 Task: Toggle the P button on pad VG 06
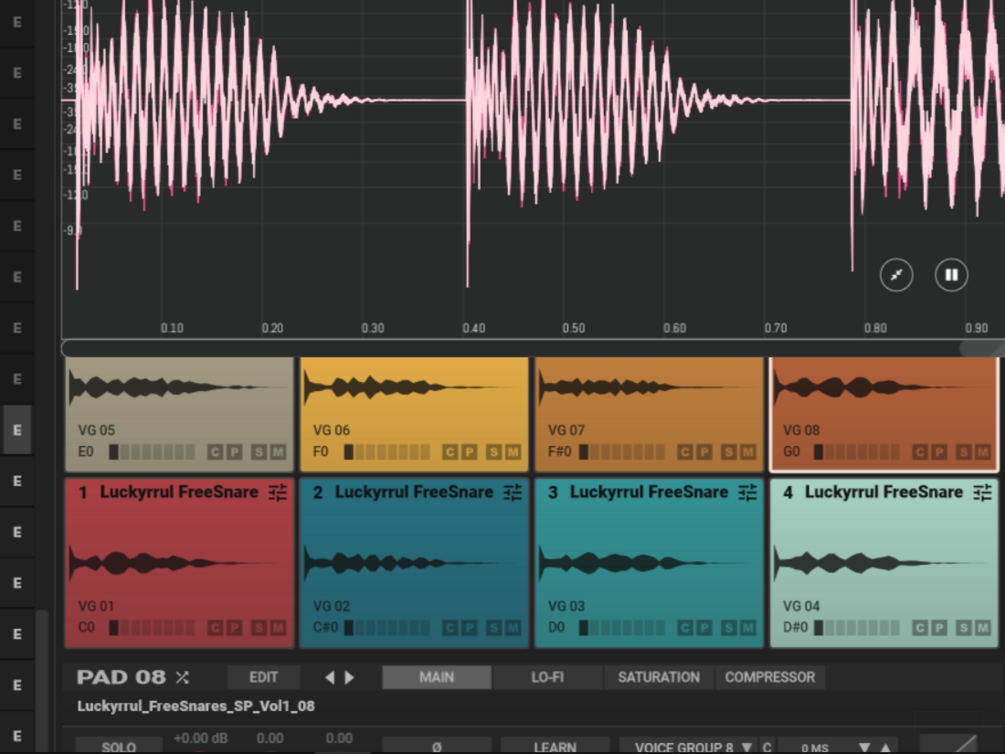tap(470, 452)
